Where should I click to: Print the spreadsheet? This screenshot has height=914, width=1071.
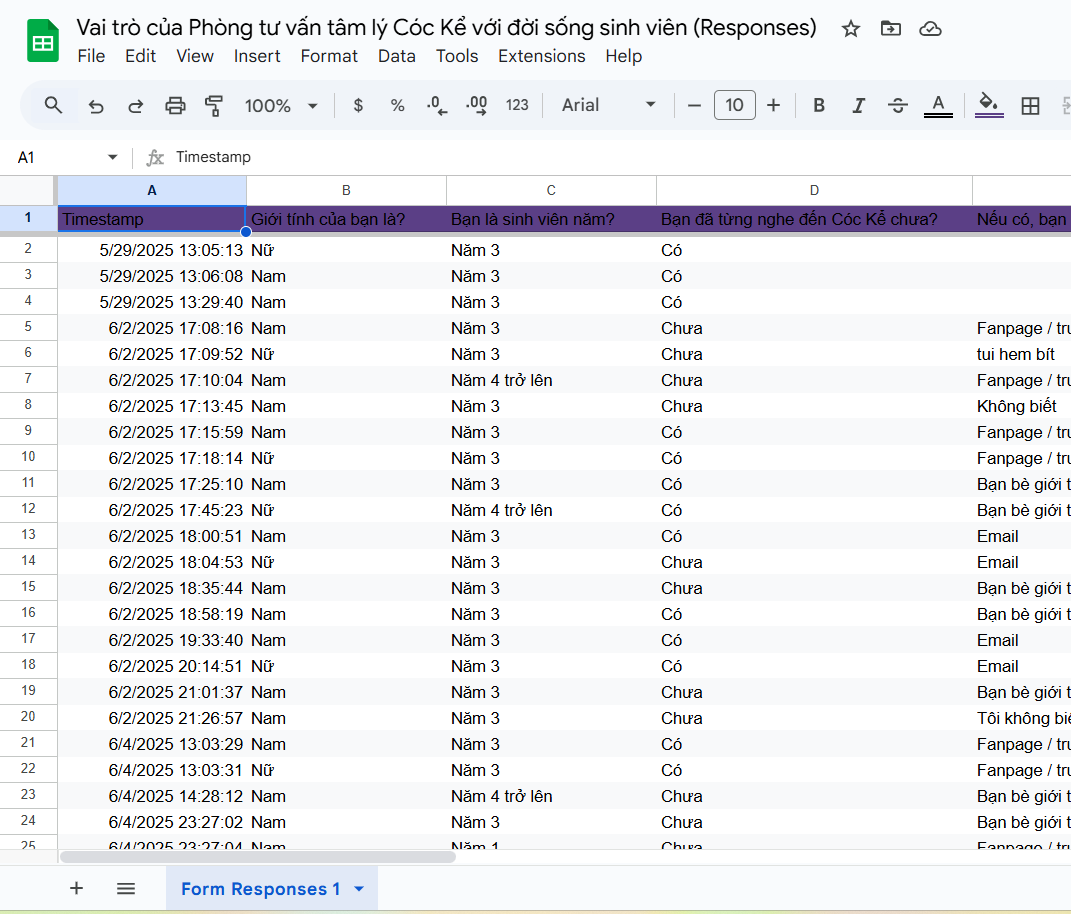(x=175, y=105)
